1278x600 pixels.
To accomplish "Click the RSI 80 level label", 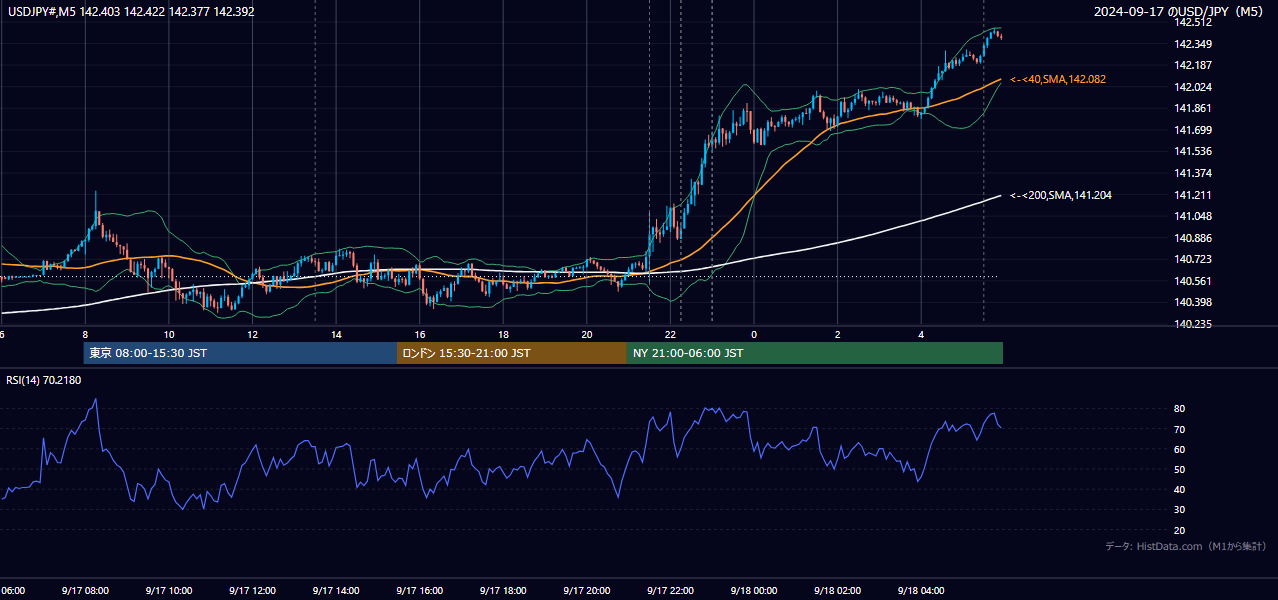I will click(x=1180, y=409).
